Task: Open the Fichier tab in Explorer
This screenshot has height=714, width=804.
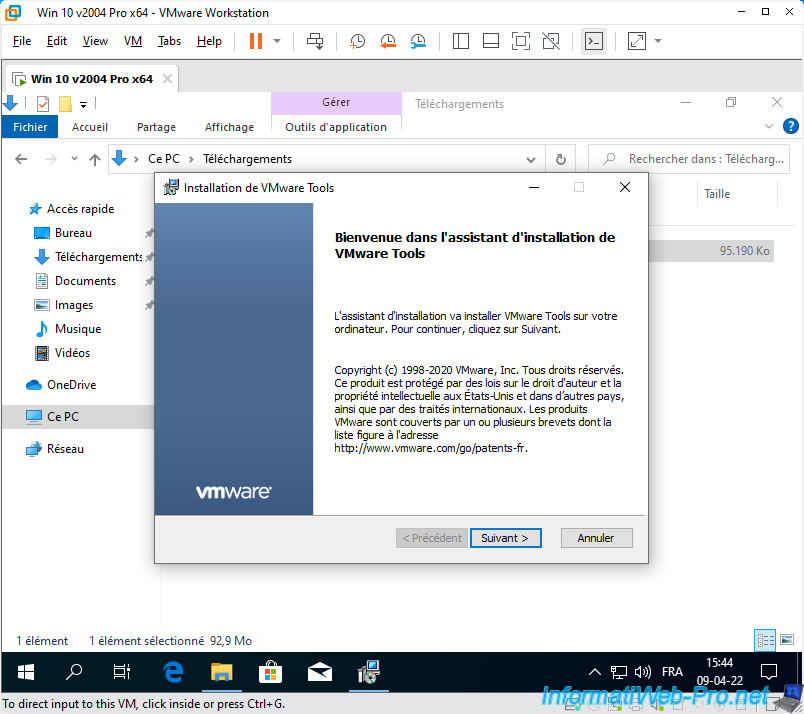Action: [30, 127]
